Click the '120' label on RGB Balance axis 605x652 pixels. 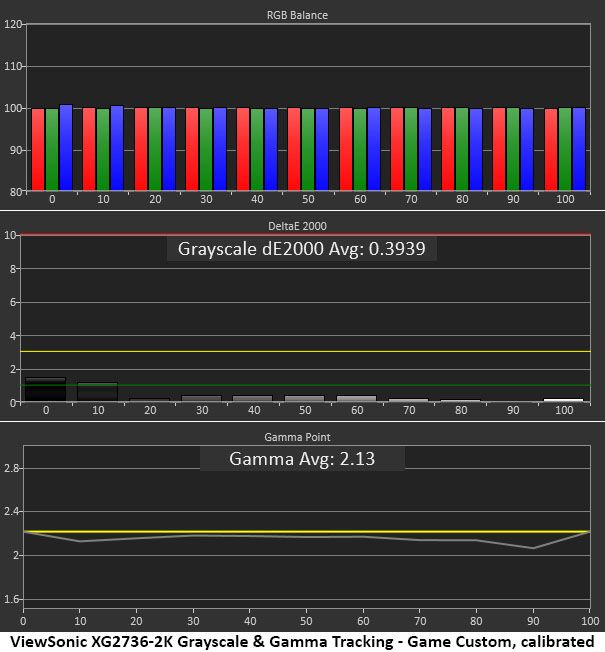[x=12, y=24]
